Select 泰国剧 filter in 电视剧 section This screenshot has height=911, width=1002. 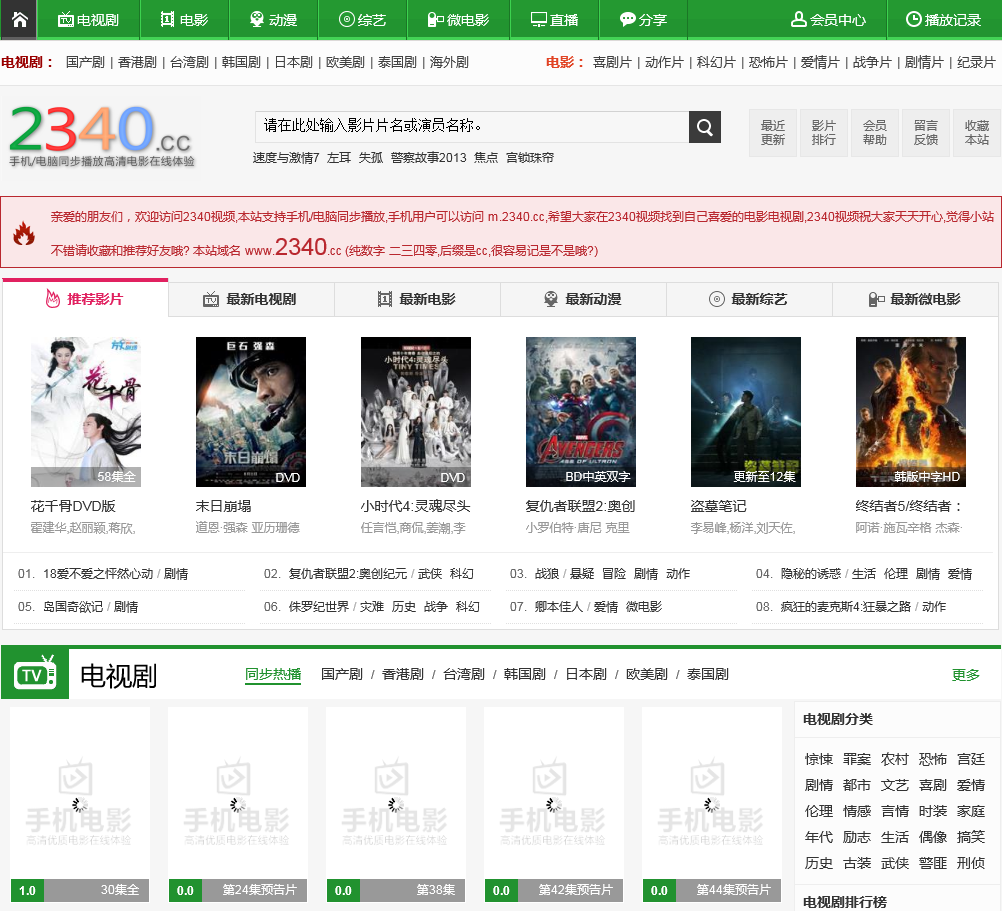707,675
